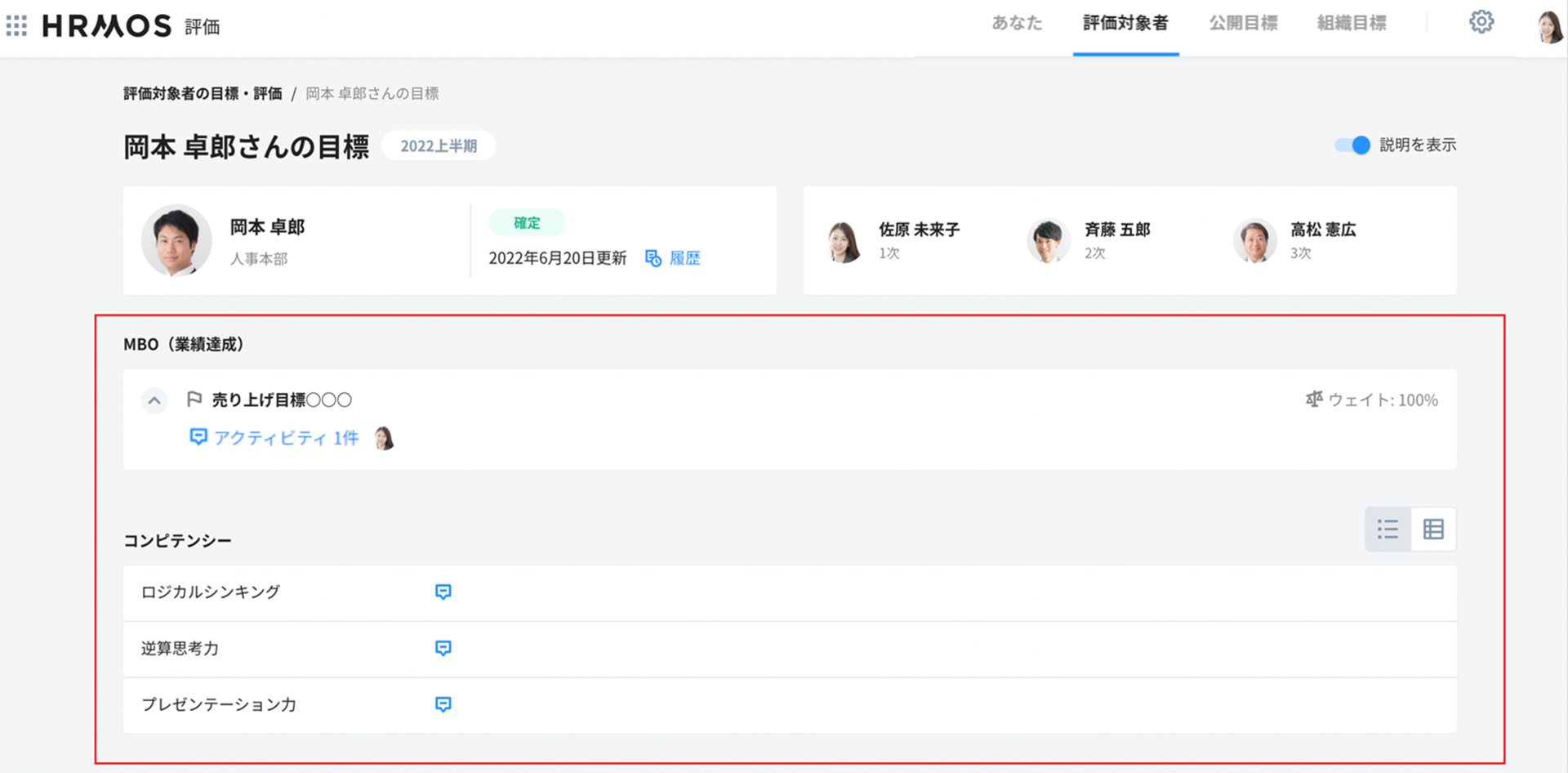Viewport: 1568px width, 773px height.
Task: Click the comment icon beside 逆算思考力
Action: click(x=443, y=648)
